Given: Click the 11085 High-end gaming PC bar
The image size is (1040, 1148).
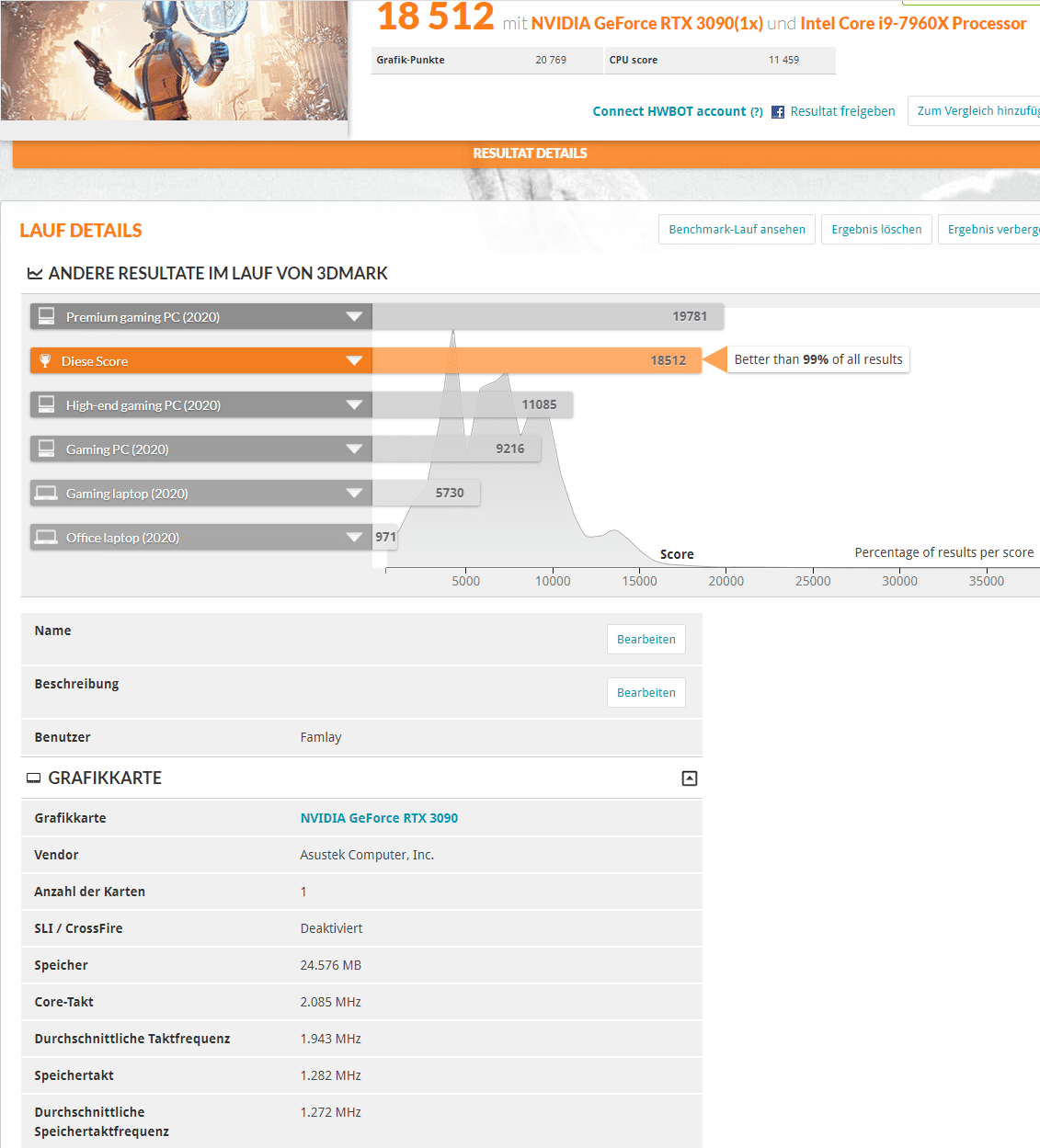Looking at the screenshot, I should point(473,405).
